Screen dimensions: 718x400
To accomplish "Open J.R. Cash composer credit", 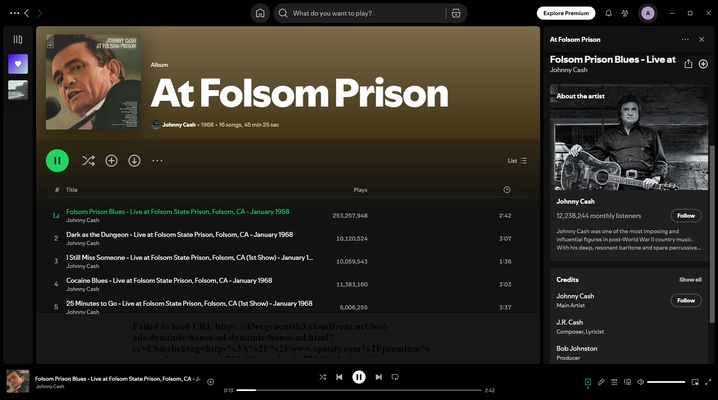I will [569, 322].
